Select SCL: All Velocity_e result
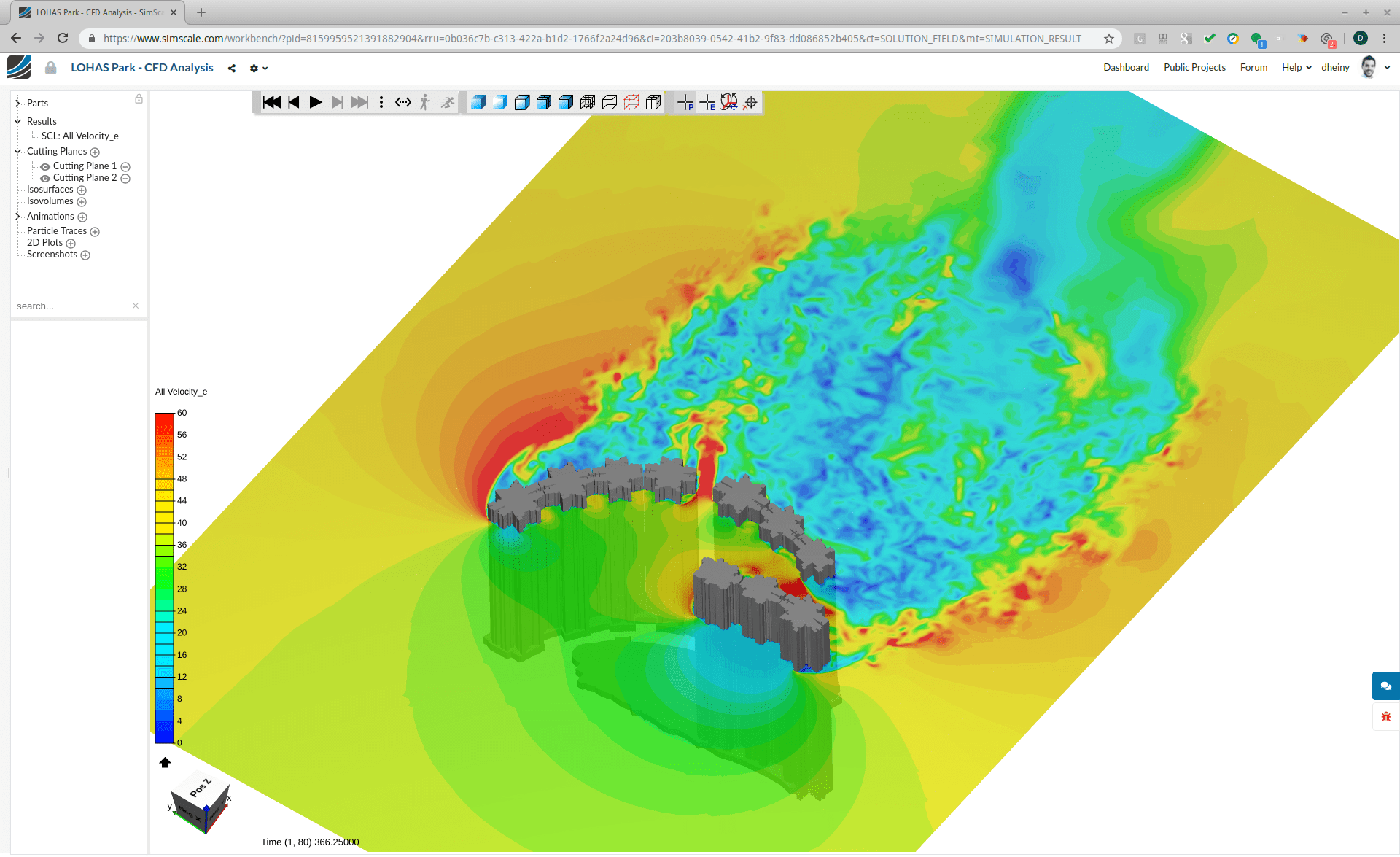Image resolution: width=1400 pixels, height=857 pixels. pyautogui.click(x=79, y=136)
